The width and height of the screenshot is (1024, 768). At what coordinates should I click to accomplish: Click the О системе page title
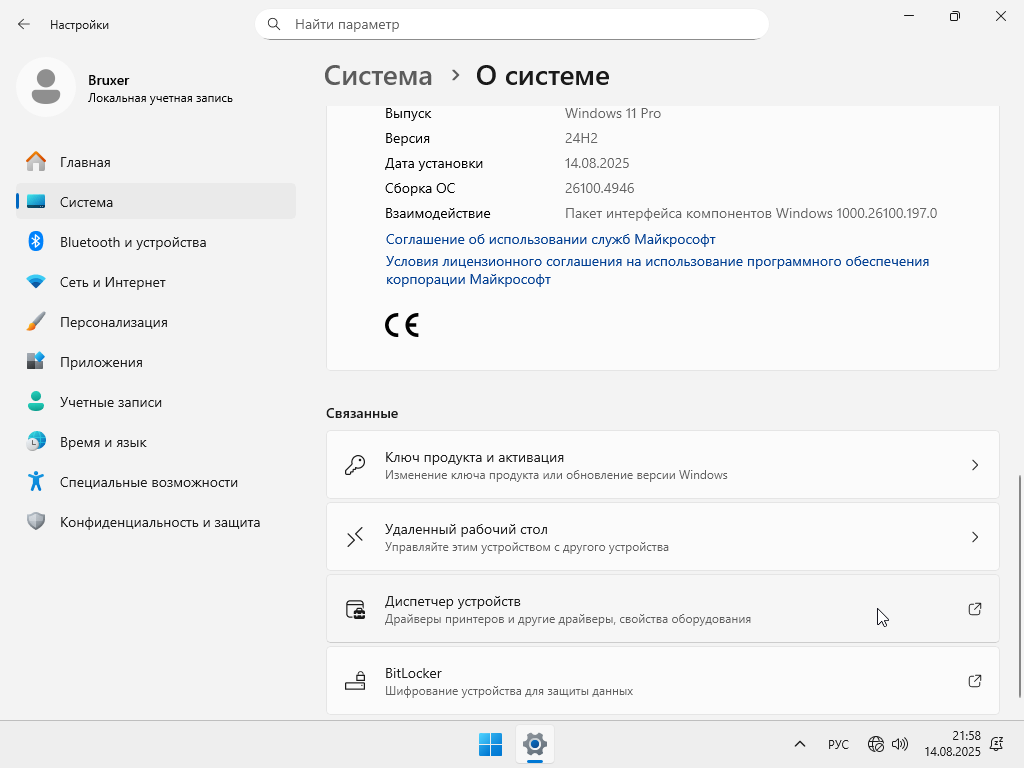tap(542, 76)
